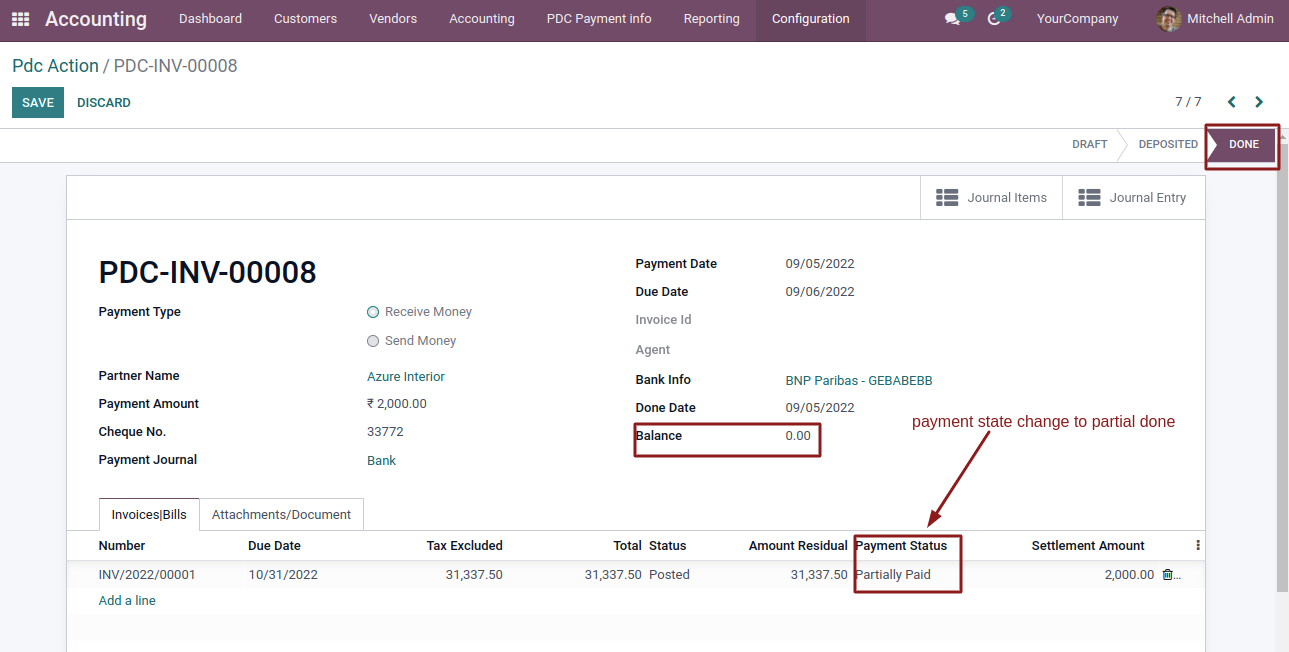Image resolution: width=1289 pixels, height=652 pixels.
Task: Open Journal Items smart button
Action: pyautogui.click(x=991, y=198)
